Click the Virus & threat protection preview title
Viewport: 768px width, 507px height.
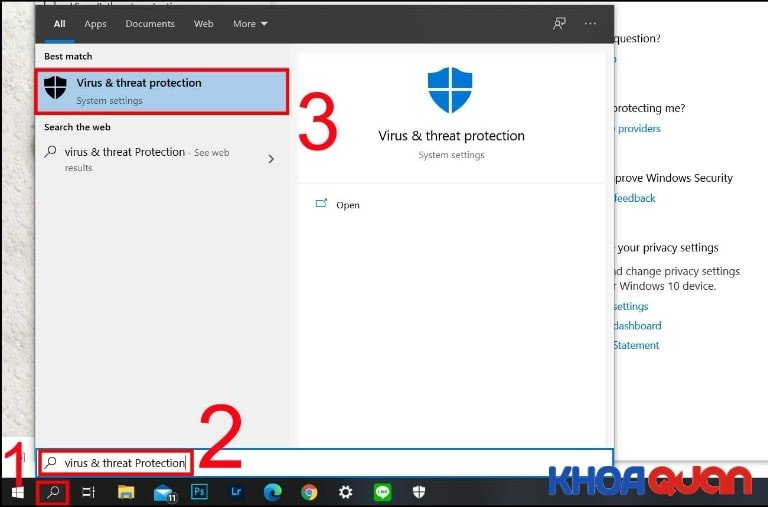(x=451, y=136)
